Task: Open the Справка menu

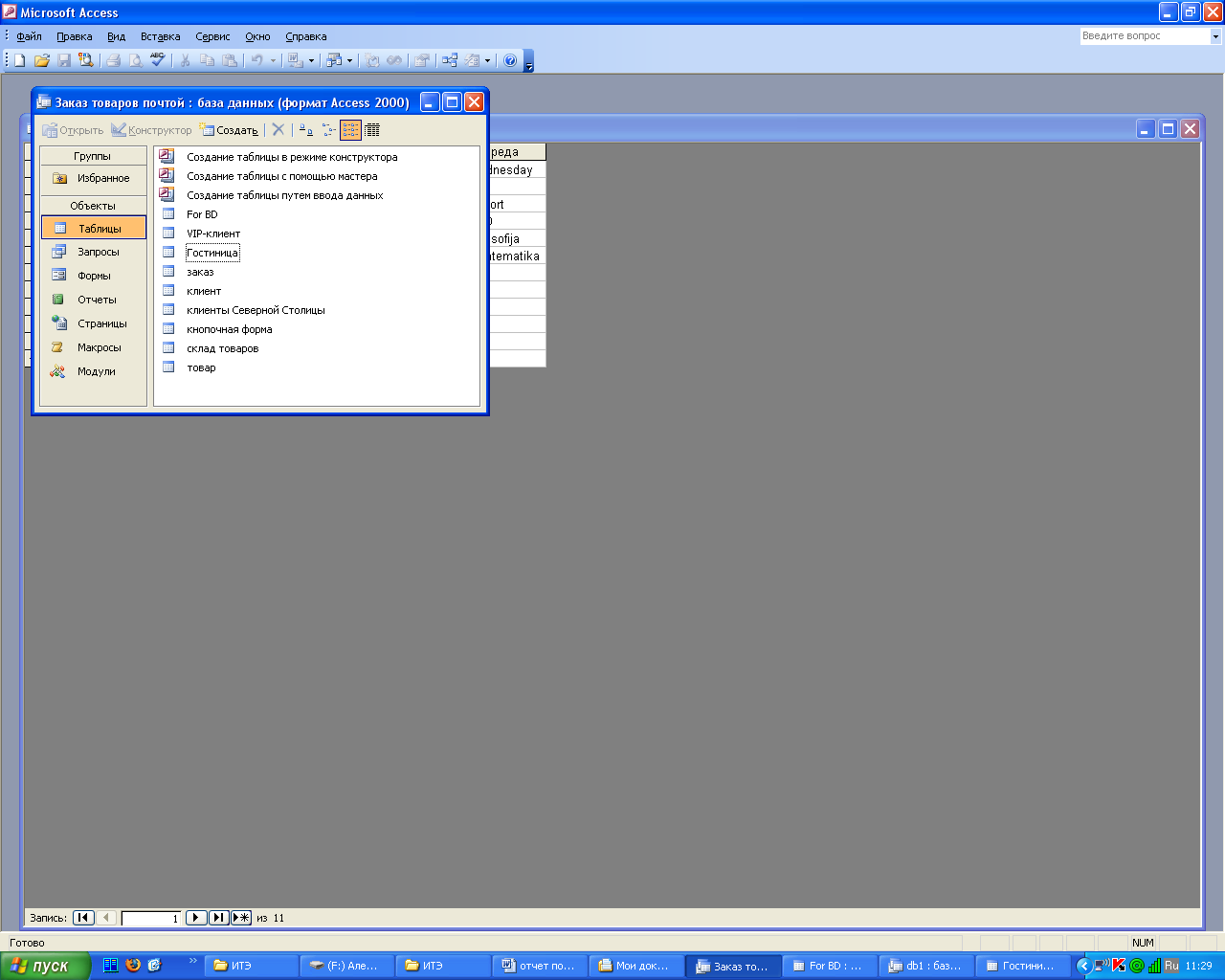Action: [x=306, y=36]
